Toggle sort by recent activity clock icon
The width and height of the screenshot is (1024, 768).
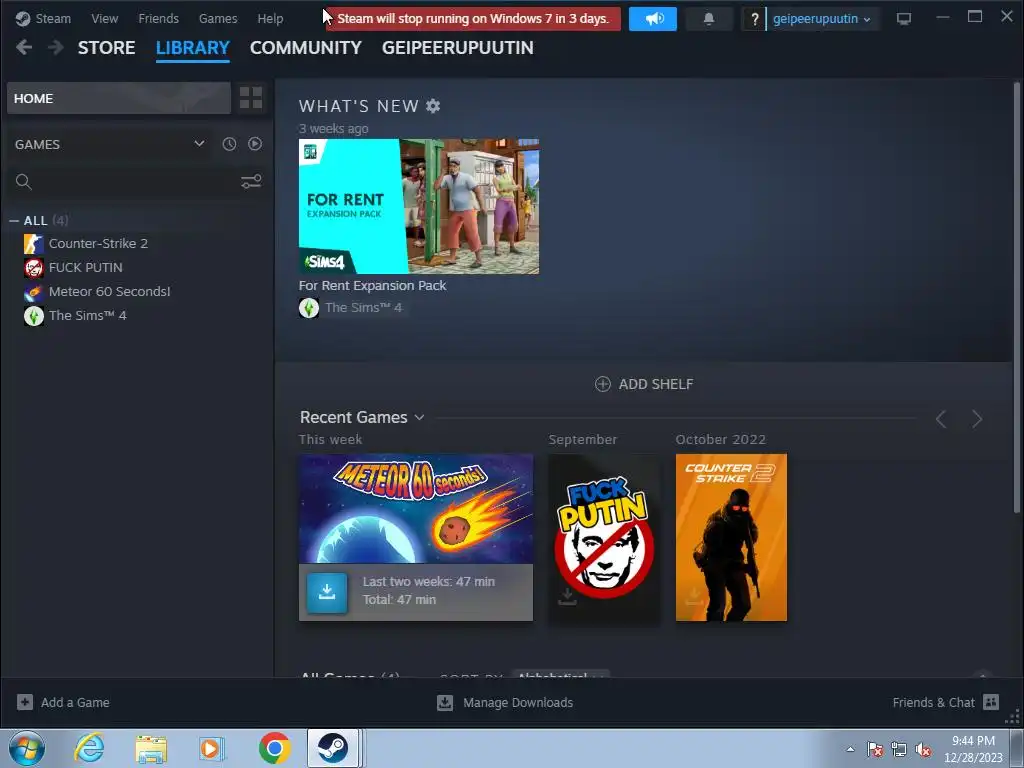229,144
